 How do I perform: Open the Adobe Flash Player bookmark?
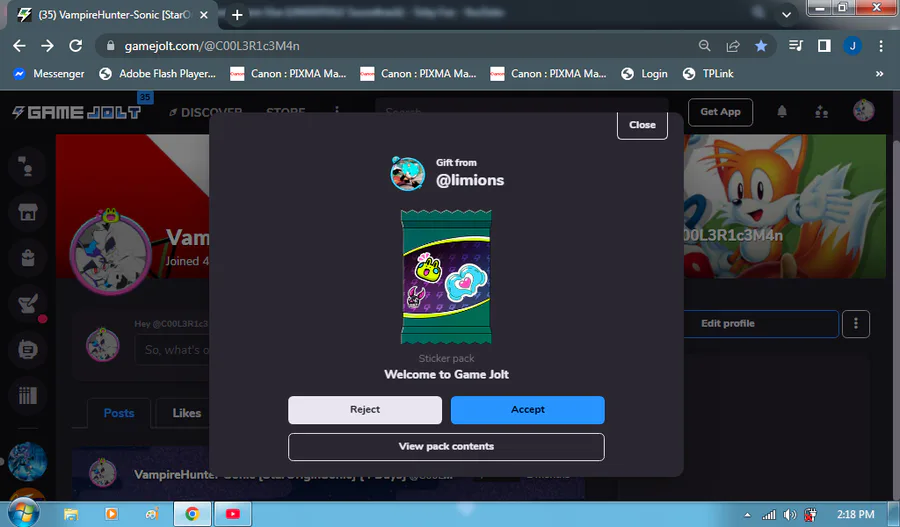158,73
